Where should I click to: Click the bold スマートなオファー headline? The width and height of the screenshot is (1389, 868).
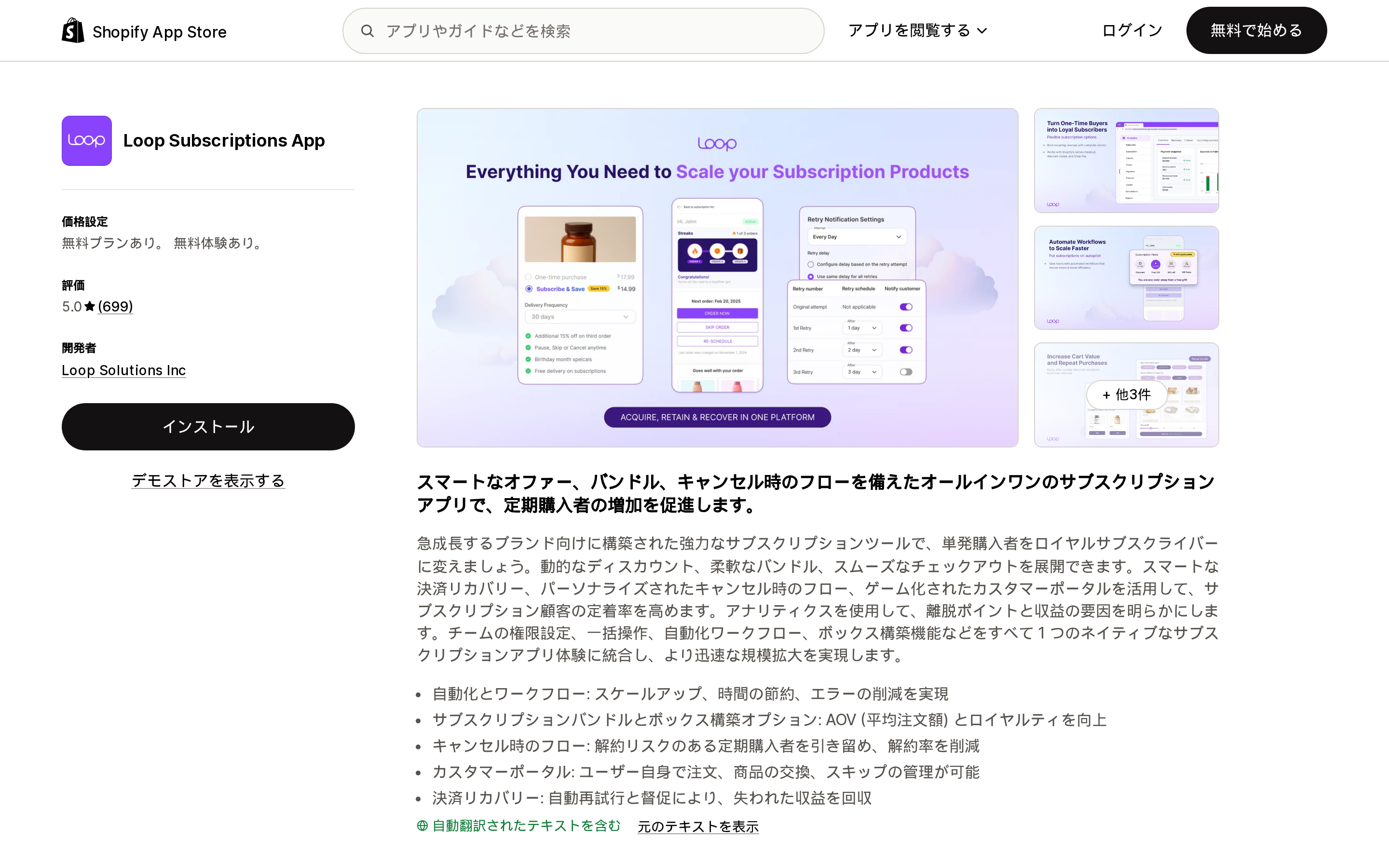pos(815,493)
